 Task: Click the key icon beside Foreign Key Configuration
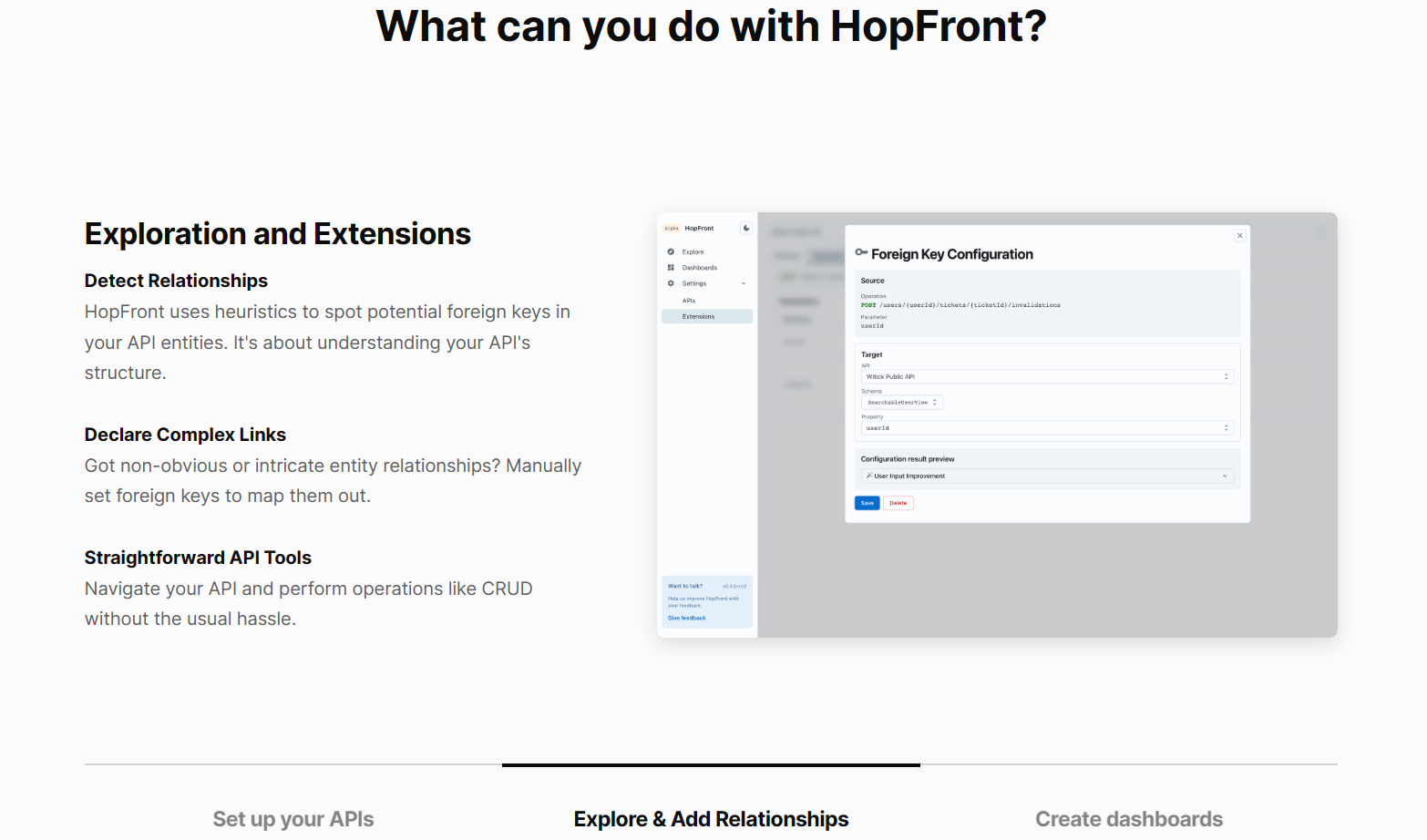[x=861, y=252]
